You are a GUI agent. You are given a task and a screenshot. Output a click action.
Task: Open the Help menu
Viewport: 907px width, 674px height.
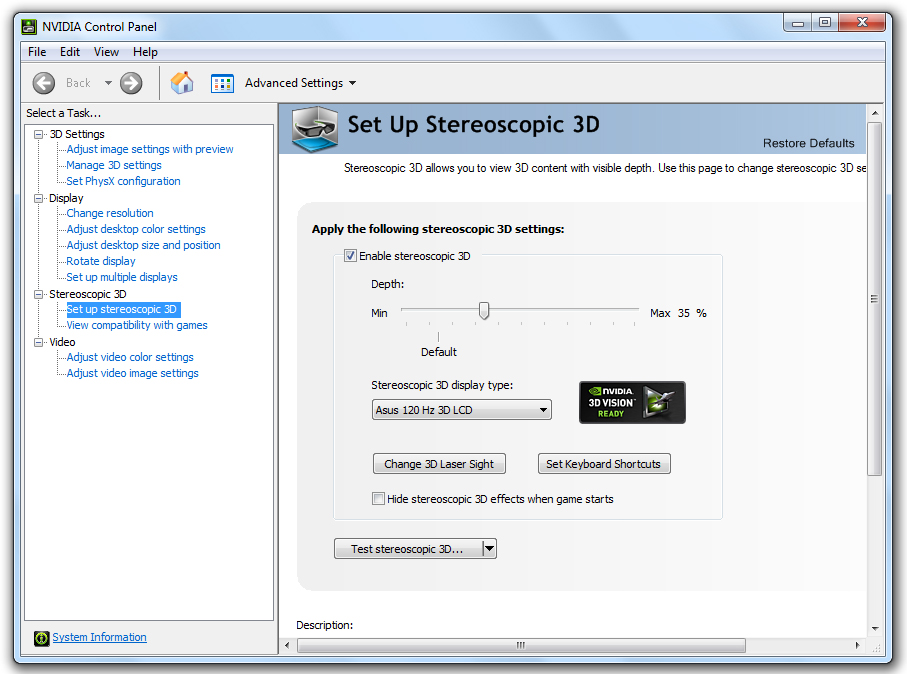[x=145, y=52]
